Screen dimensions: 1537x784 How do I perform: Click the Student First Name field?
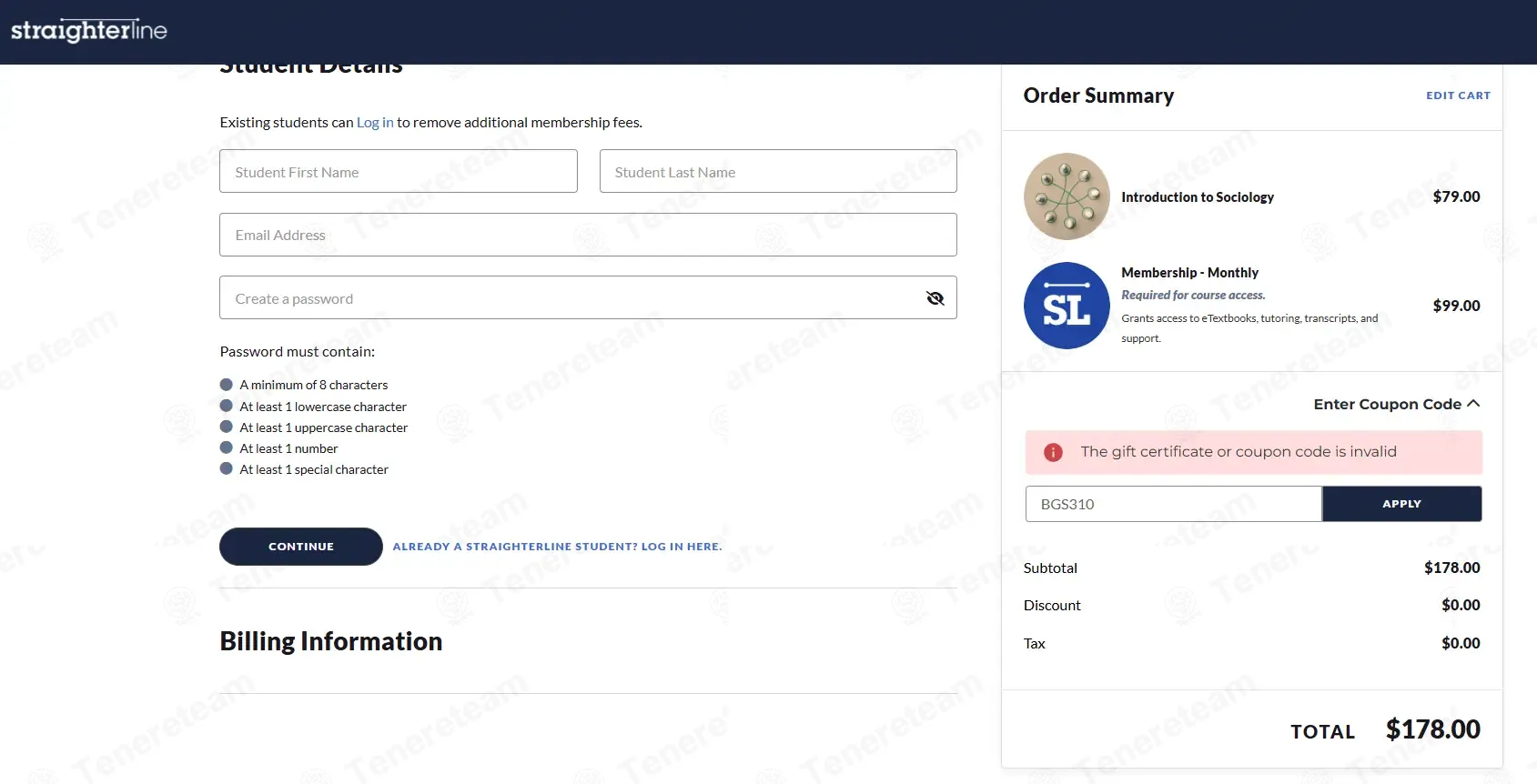pyautogui.click(x=399, y=171)
